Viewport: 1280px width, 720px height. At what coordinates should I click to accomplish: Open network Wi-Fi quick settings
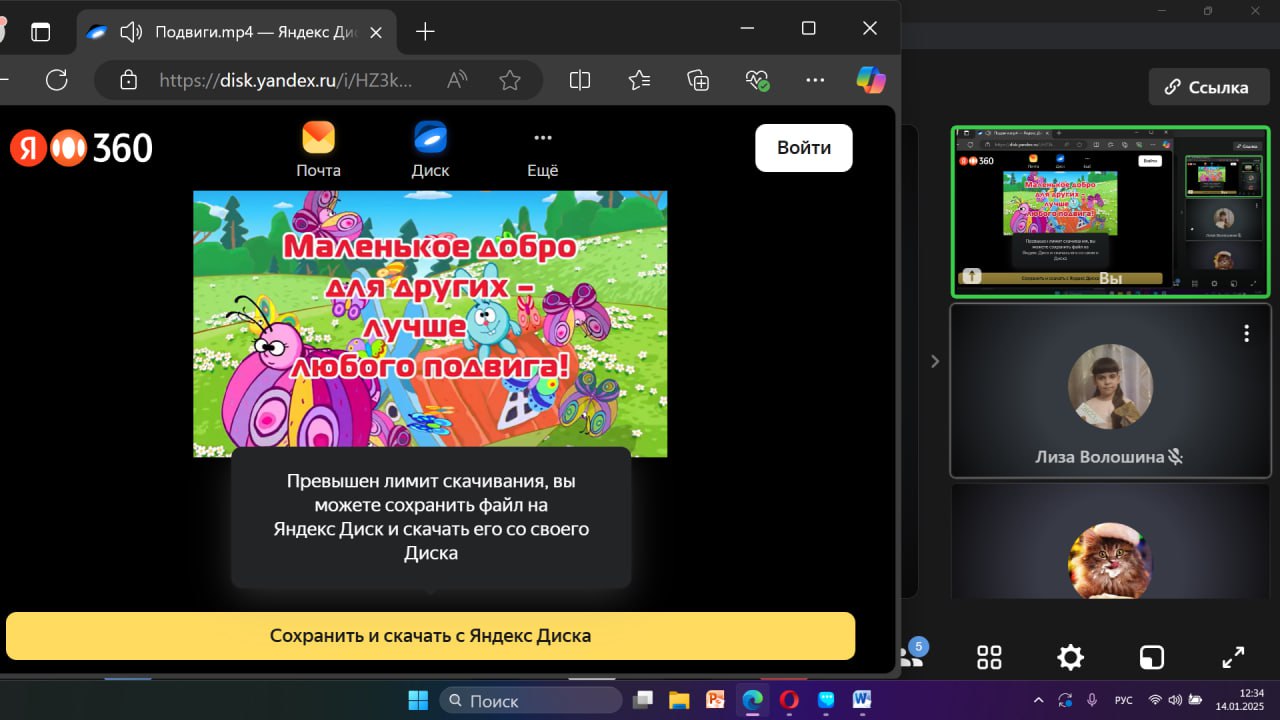coord(1155,700)
